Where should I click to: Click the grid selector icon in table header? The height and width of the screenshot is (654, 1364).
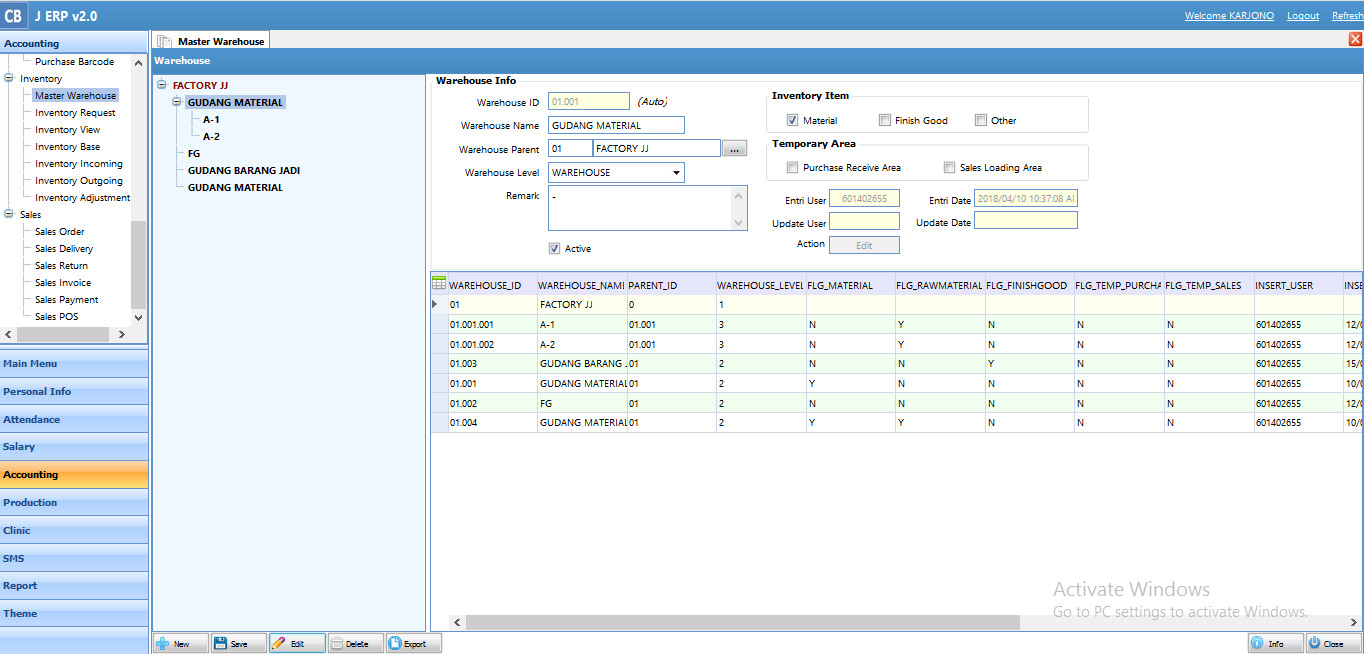439,284
